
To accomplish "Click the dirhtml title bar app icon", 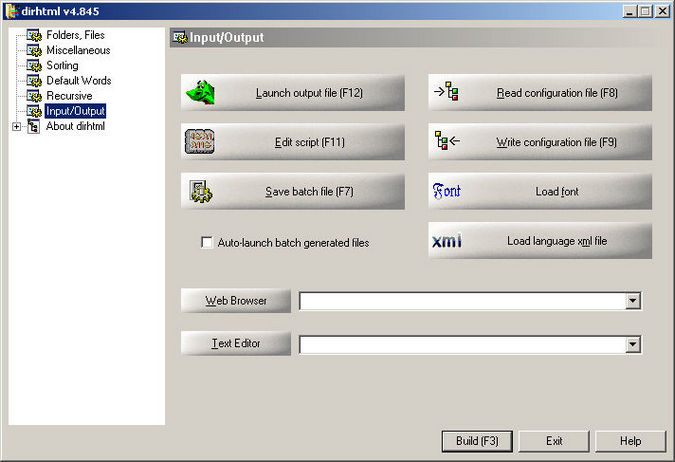I will tap(12, 11).
